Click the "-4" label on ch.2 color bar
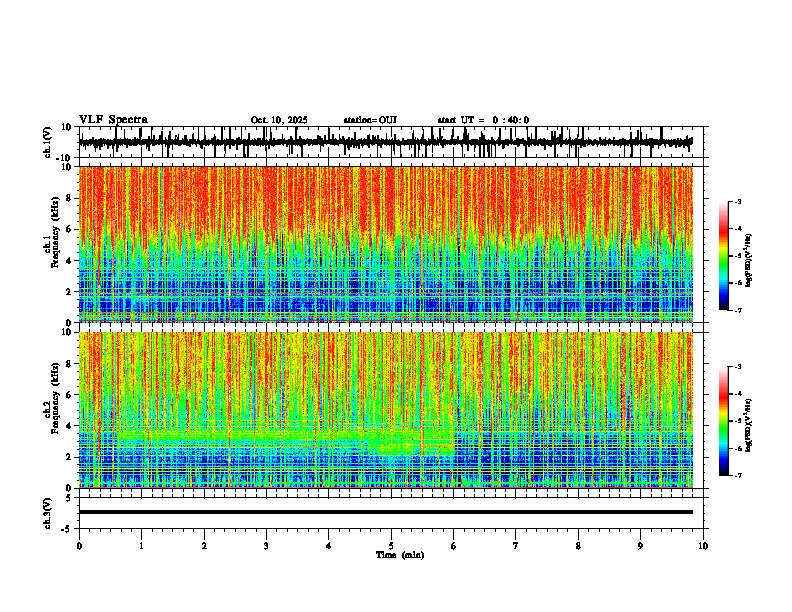 coord(738,394)
